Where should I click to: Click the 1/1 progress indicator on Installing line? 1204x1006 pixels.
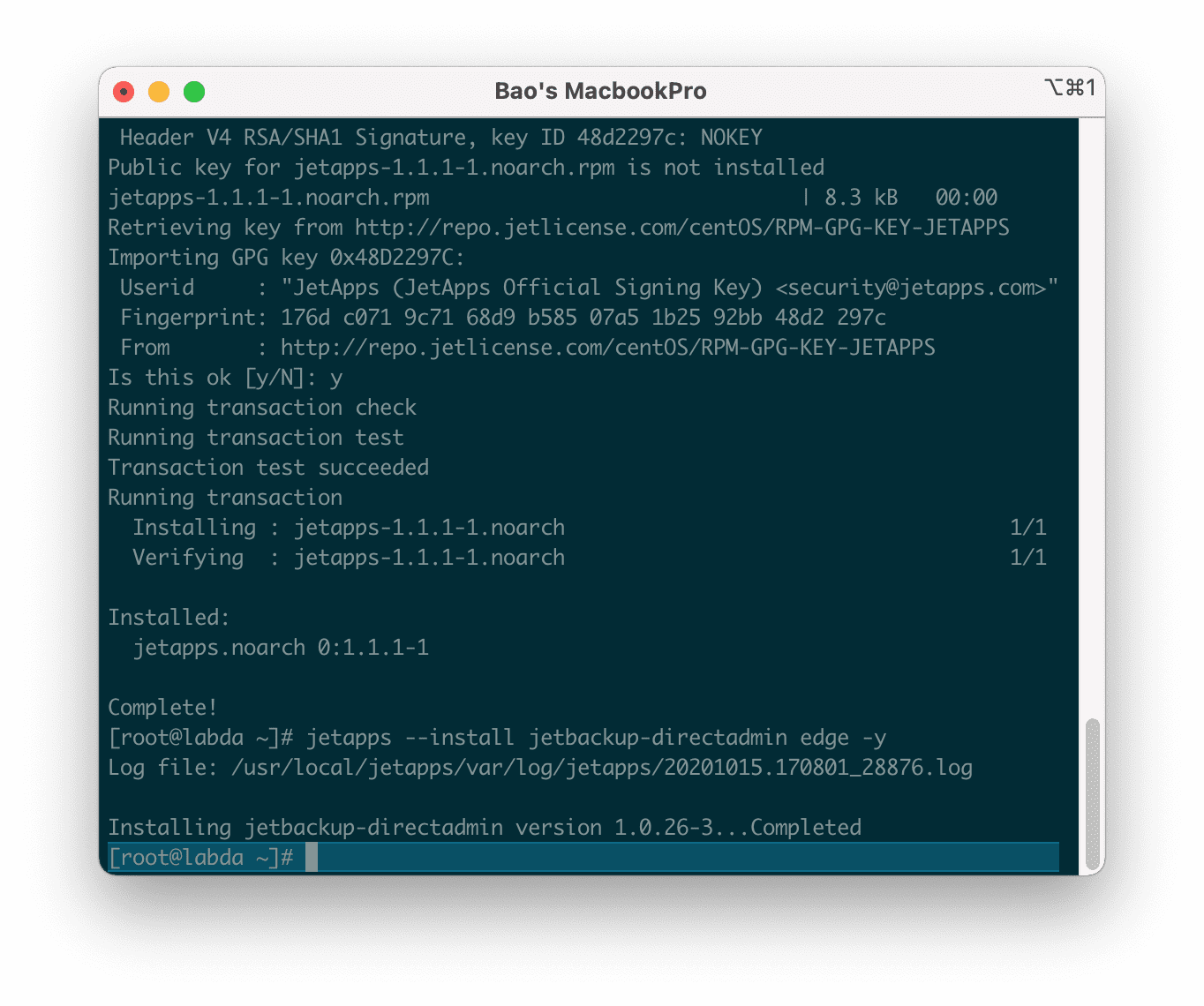(x=1028, y=526)
